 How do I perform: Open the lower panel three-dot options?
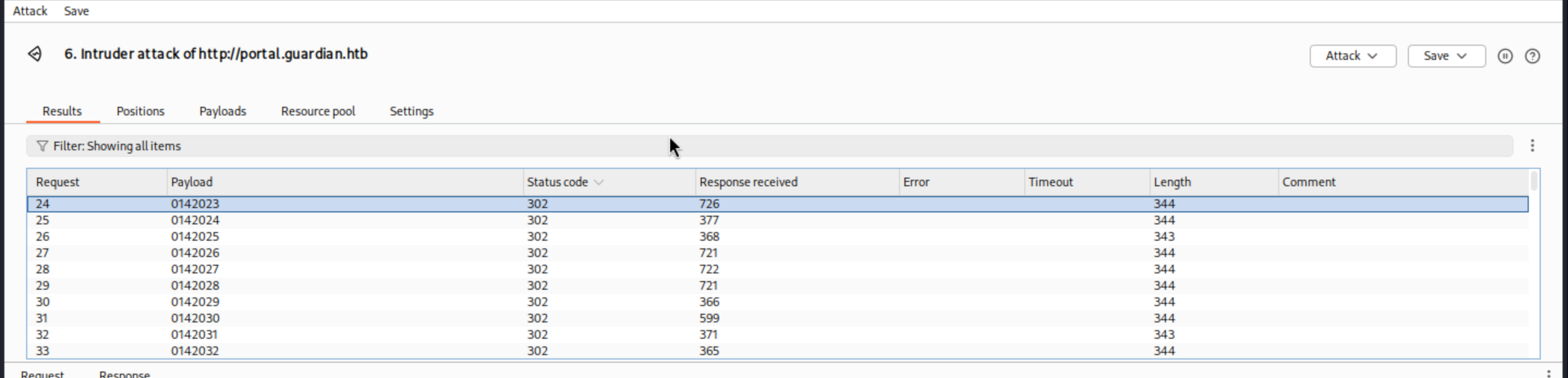(1548, 373)
